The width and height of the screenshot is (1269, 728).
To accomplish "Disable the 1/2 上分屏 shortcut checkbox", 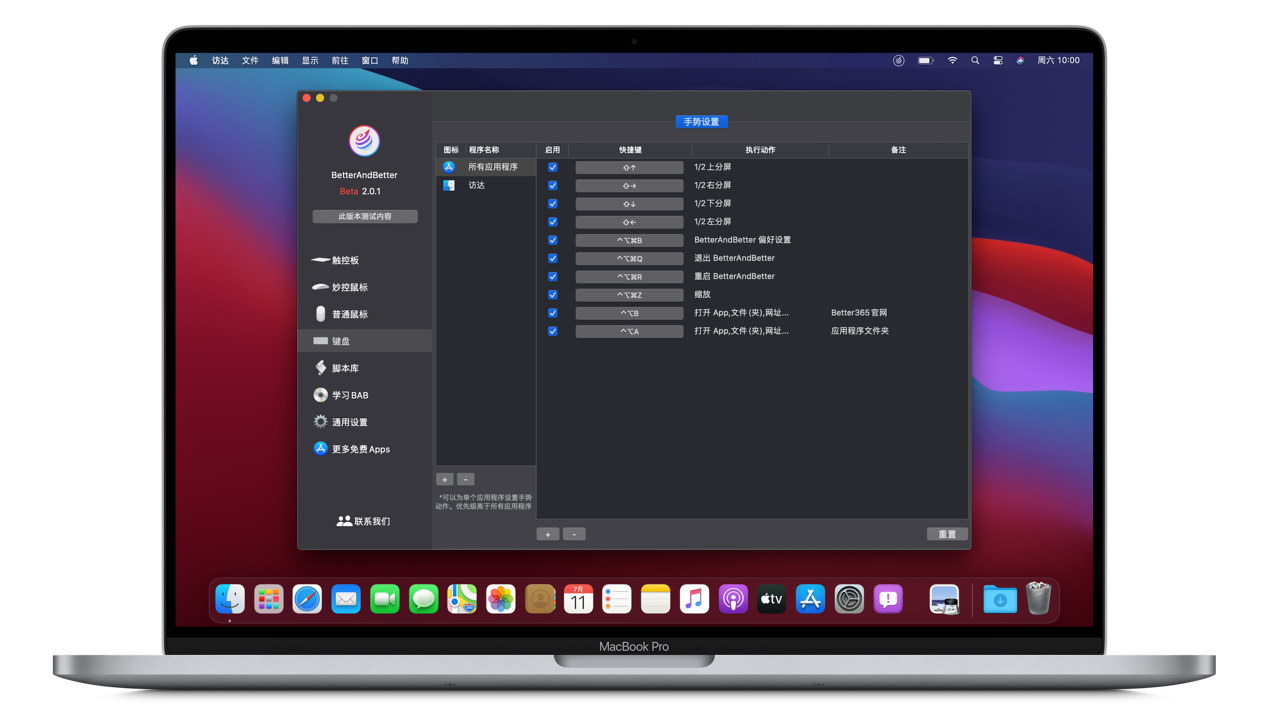I will (552, 167).
